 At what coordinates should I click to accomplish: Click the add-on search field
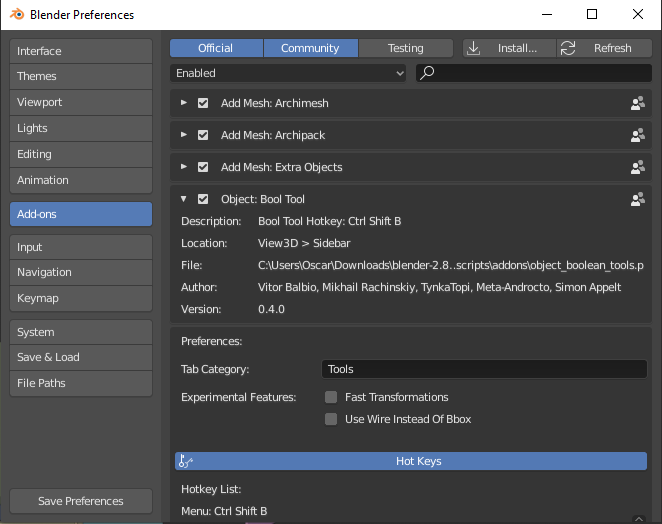point(534,73)
